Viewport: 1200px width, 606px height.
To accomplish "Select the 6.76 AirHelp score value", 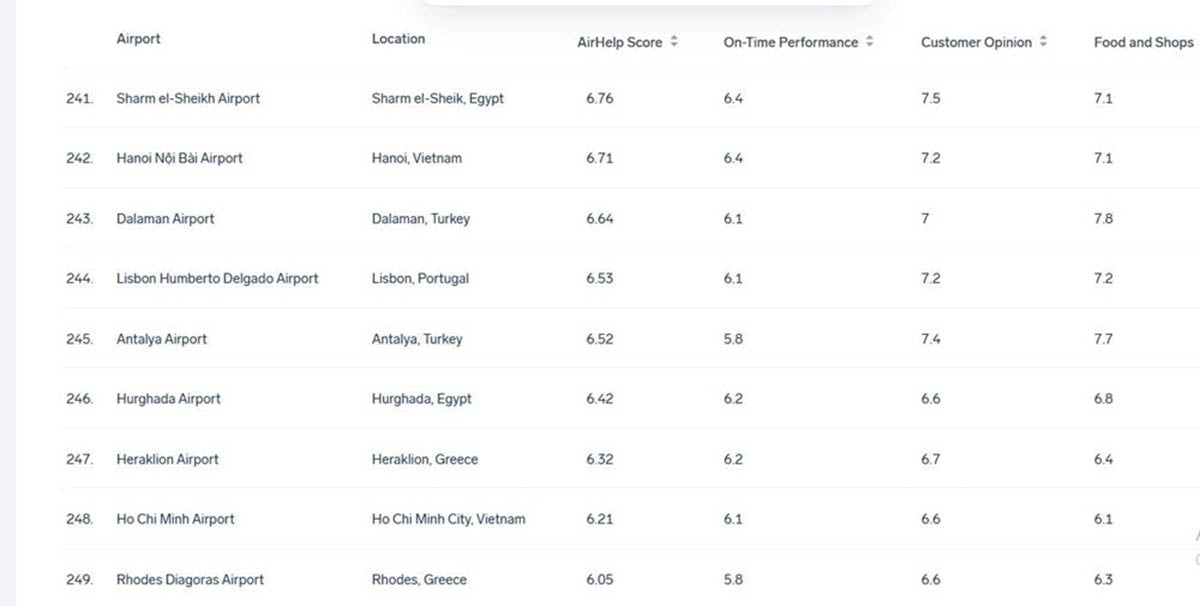I will pos(600,98).
